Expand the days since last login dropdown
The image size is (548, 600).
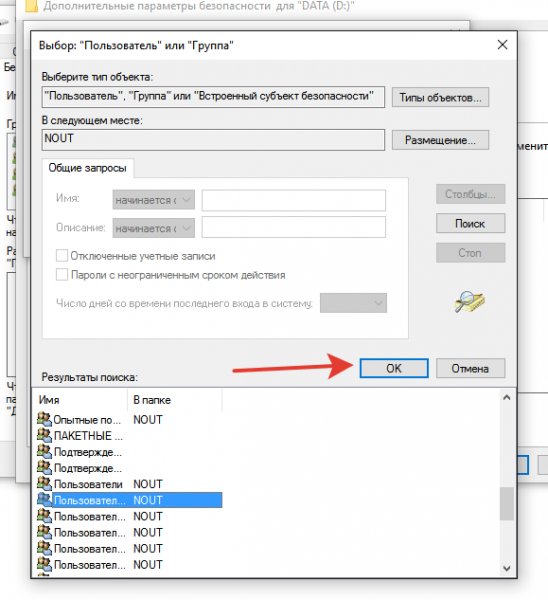tap(353, 303)
